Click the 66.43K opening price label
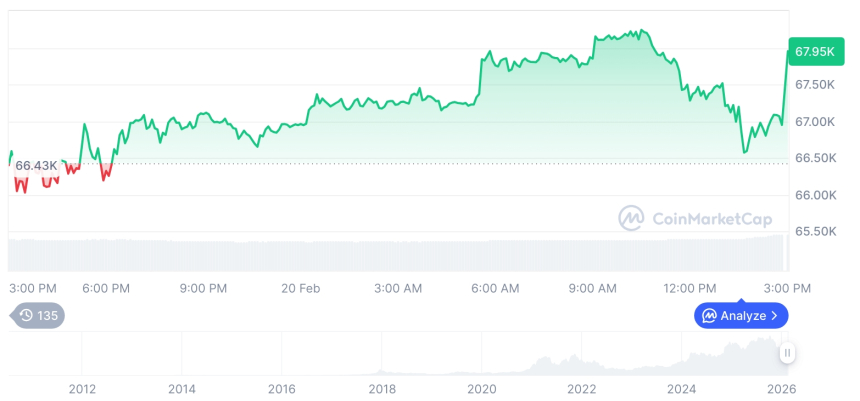 (x=36, y=165)
